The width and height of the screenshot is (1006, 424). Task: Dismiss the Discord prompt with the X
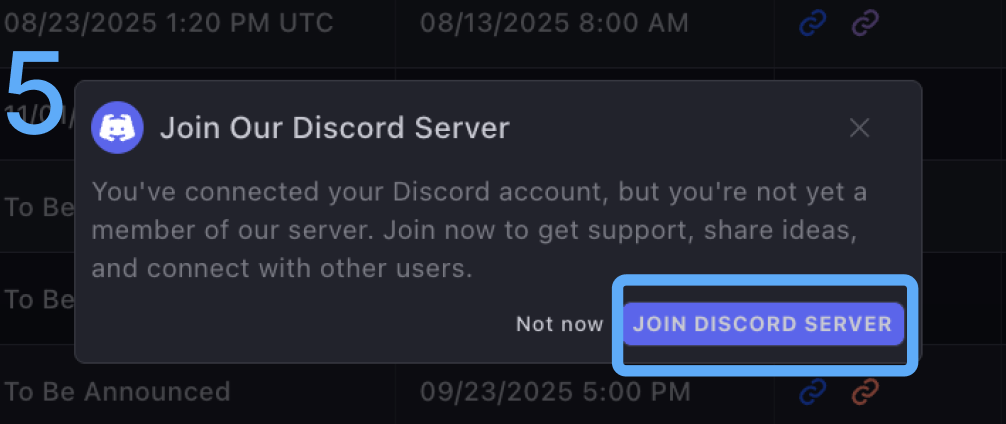(x=859, y=128)
